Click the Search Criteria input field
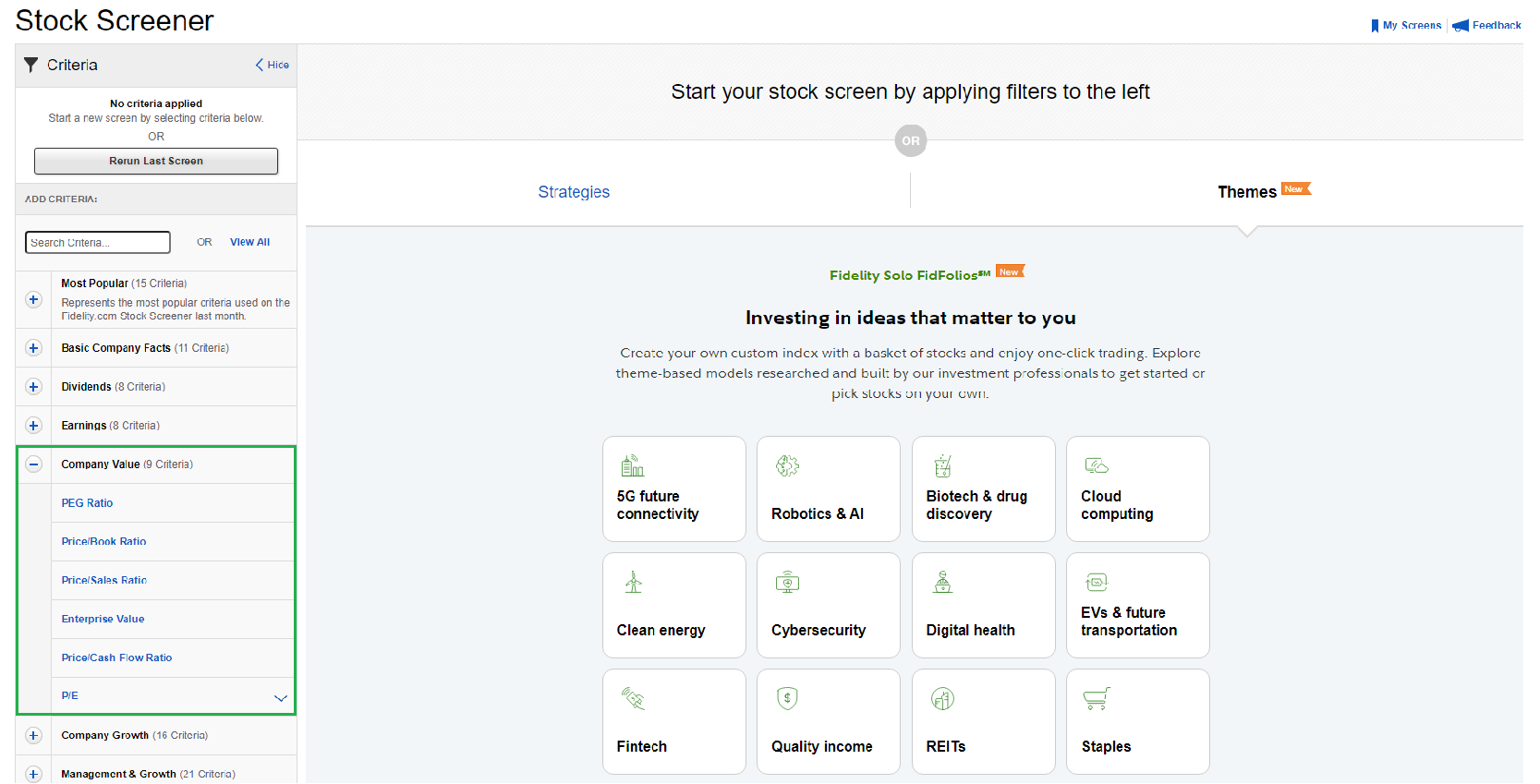 tap(98, 242)
